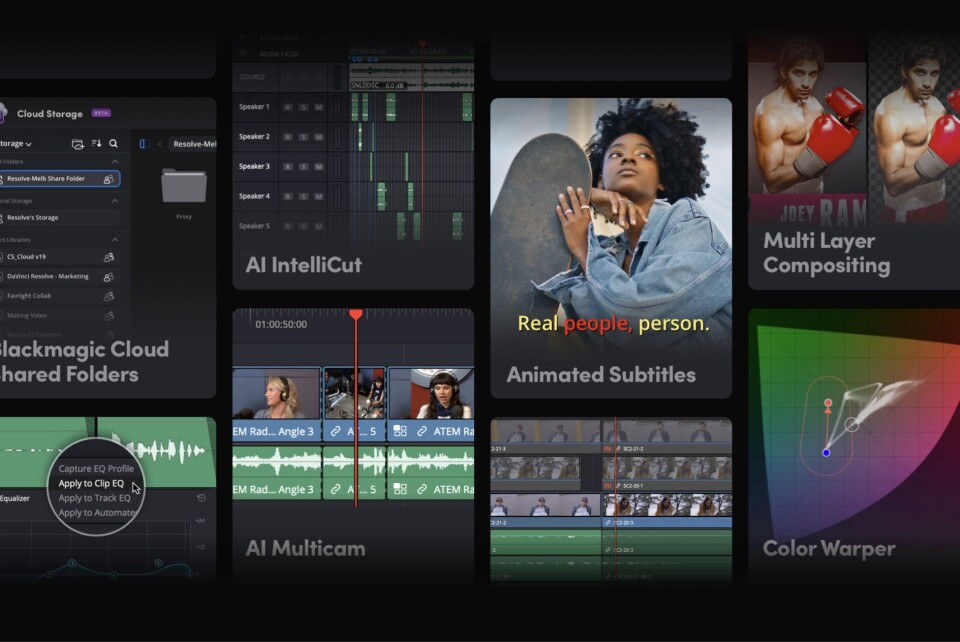This screenshot has height=642, width=960.
Task: Click the Equalizer reset icon
Action: (x=201, y=498)
